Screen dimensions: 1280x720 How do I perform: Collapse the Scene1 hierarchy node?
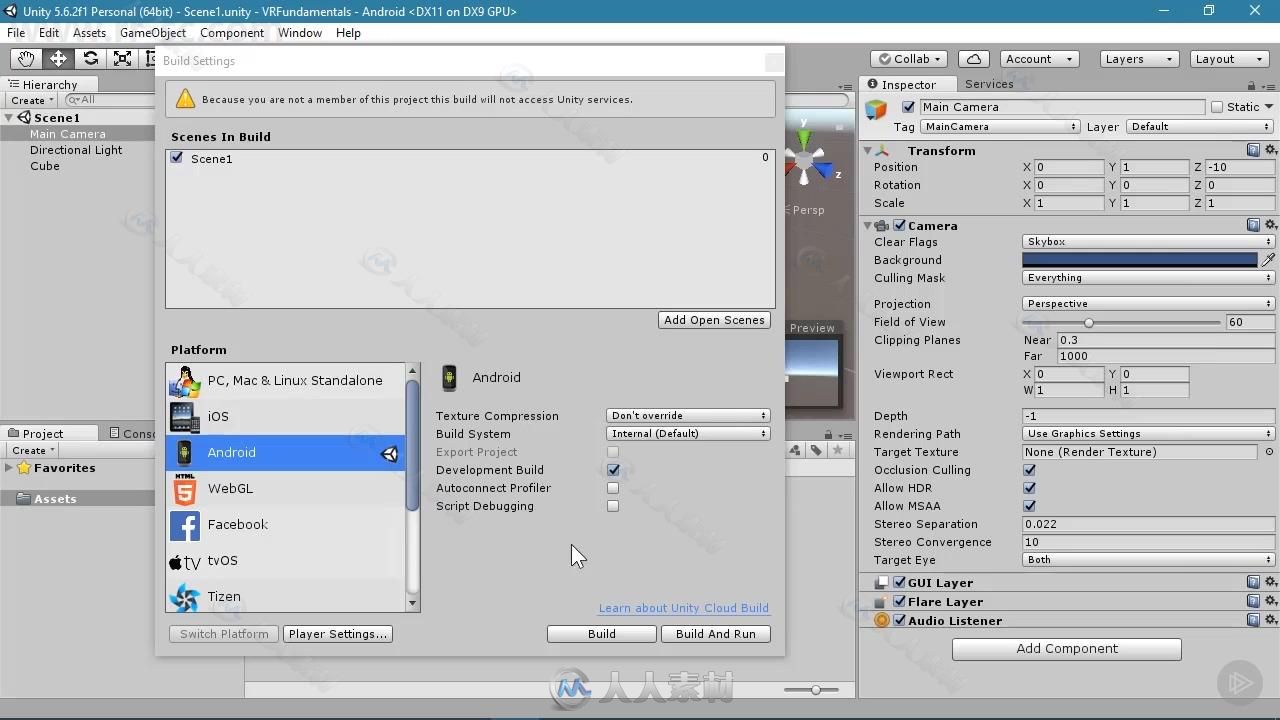pos(9,118)
